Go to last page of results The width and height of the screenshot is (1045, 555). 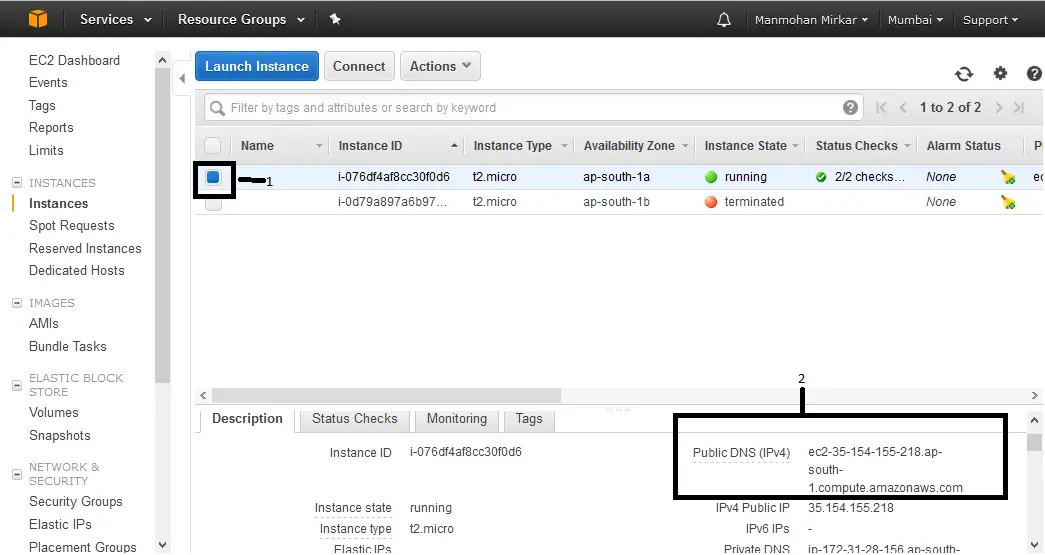(x=1019, y=107)
